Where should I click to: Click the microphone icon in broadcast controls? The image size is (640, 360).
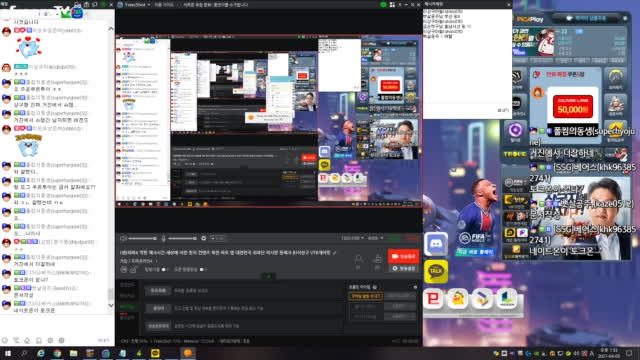[163, 238]
